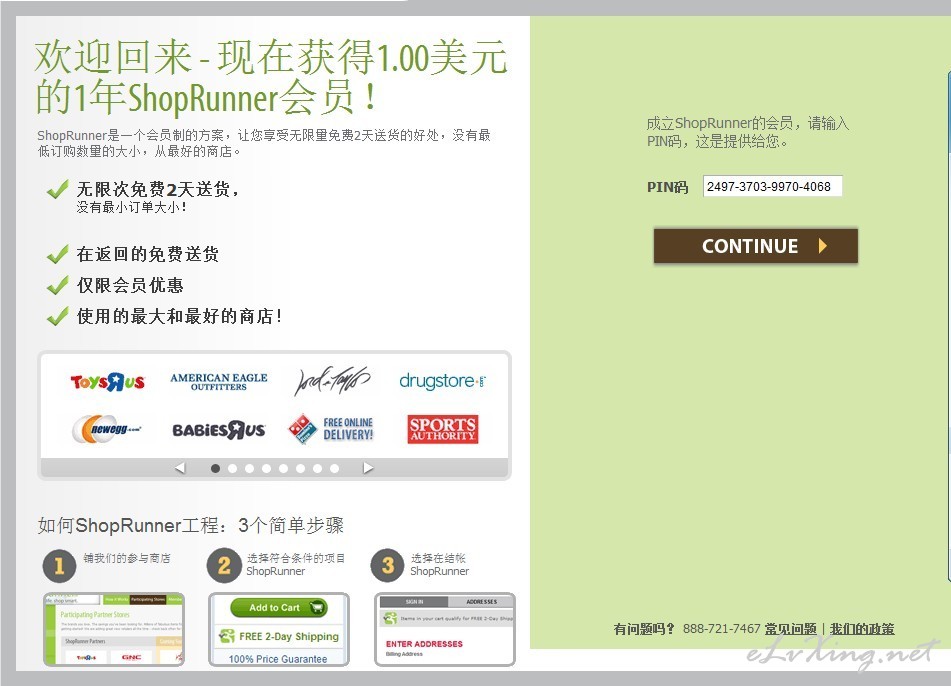Select the eighth carousel page dot

(334, 468)
